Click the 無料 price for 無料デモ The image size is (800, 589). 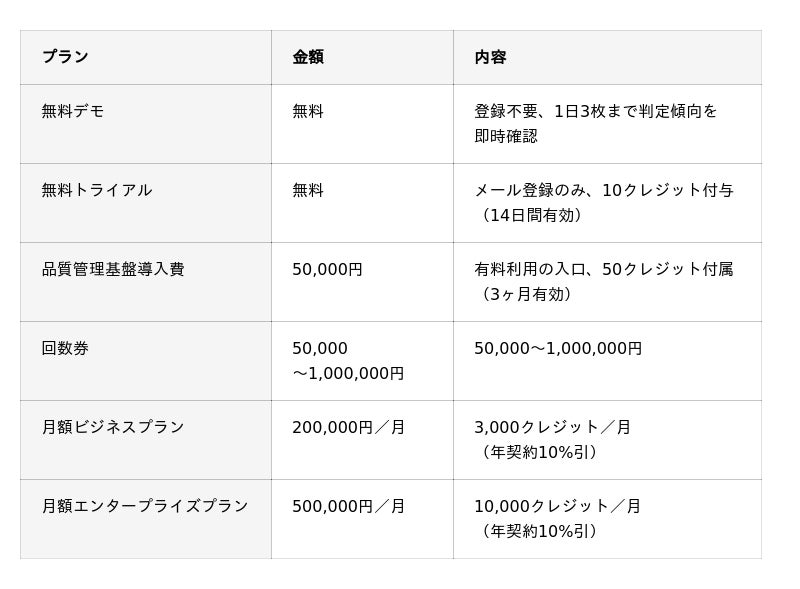point(308,111)
